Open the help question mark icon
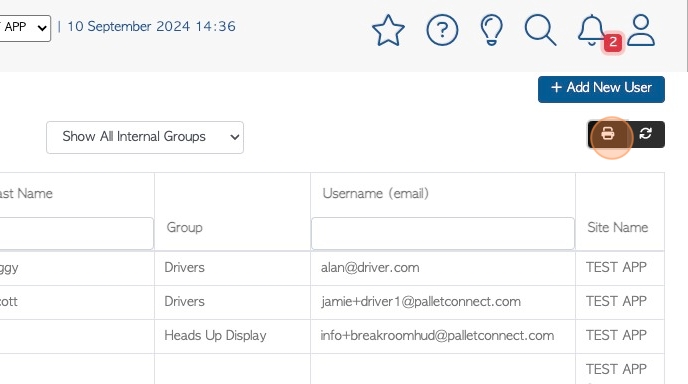The image size is (688, 384). (442, 30)
